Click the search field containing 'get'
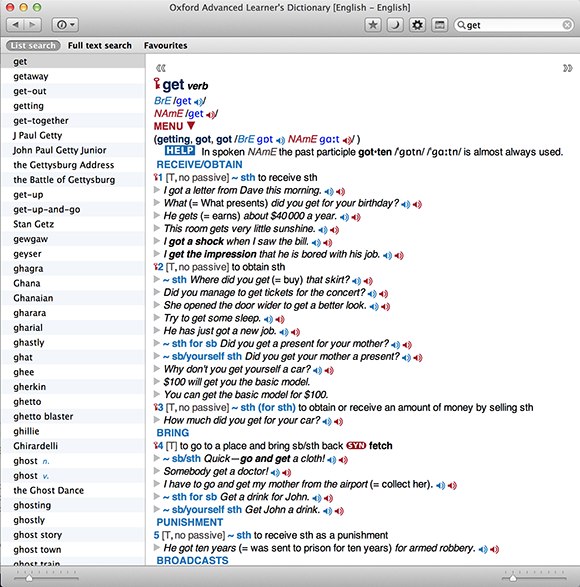 513,25
